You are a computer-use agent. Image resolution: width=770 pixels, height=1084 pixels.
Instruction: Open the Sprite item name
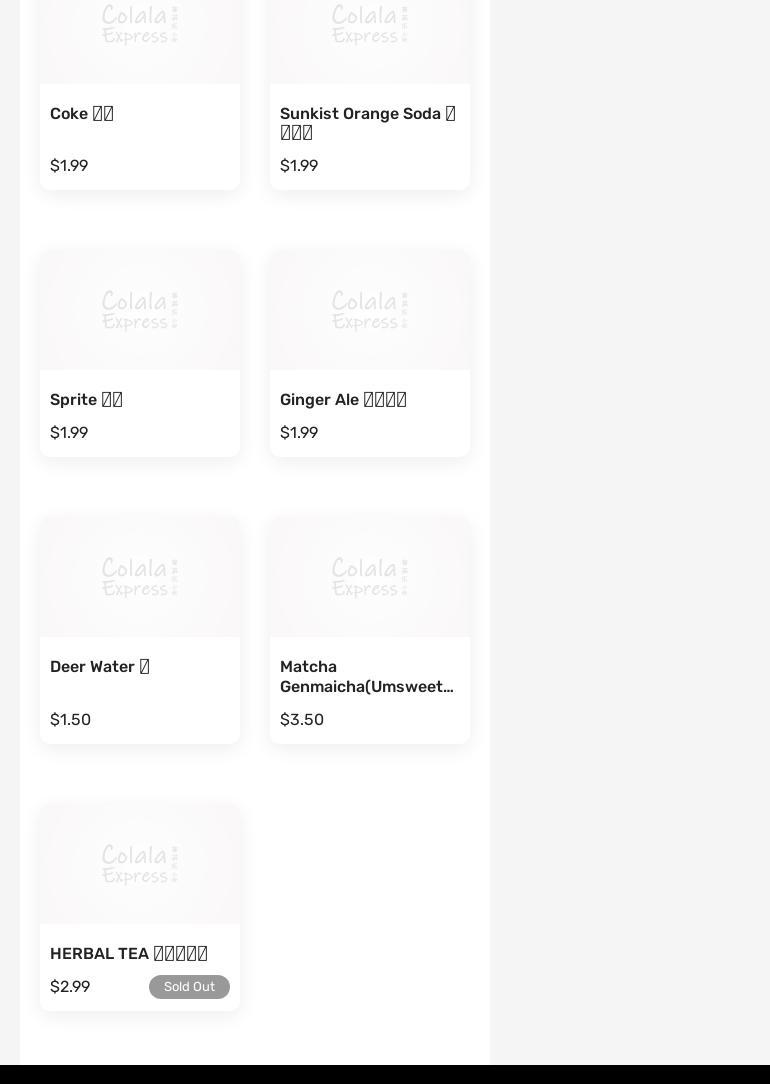tap(86, 400)
